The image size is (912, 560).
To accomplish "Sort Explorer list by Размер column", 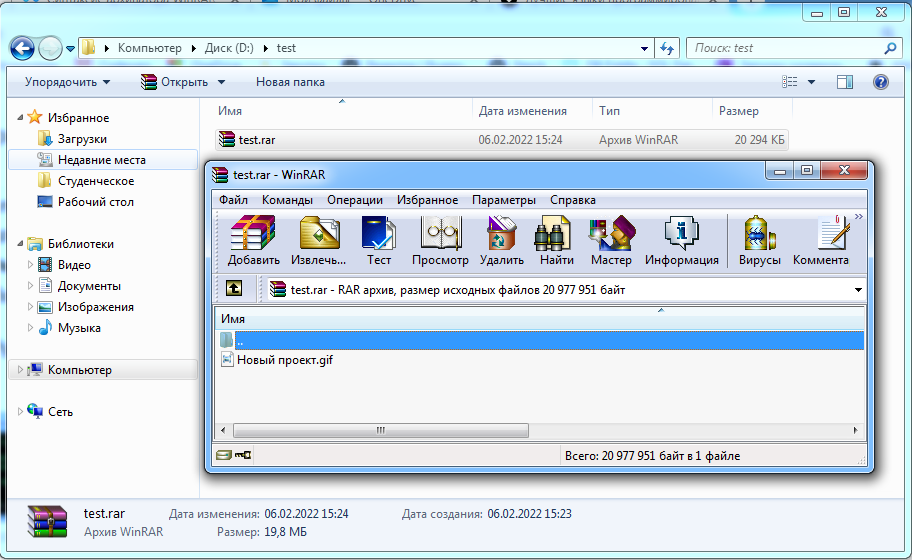I will pyautogui.click(x=738, y=111).
